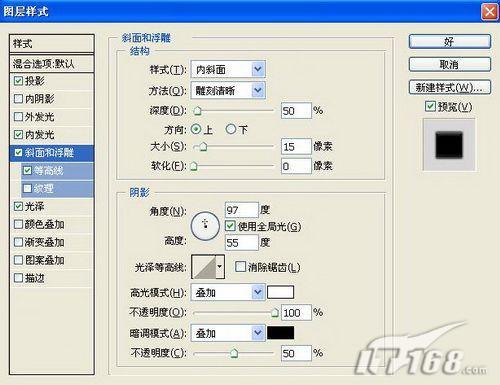Open the 暗调模式(A) blend mode dropdown
The image size is (500, 385).
(228, 333)
